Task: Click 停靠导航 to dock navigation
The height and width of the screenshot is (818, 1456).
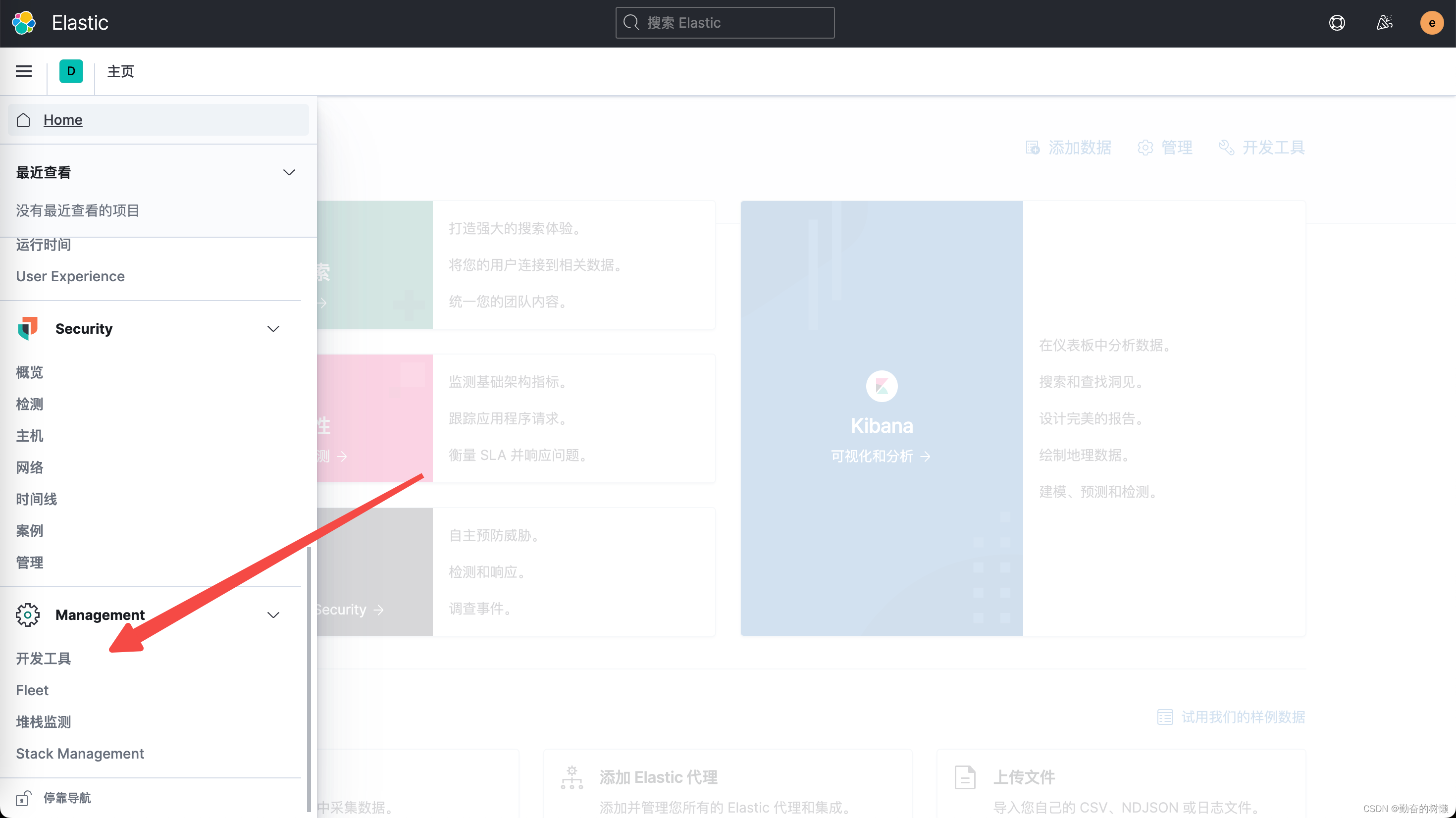Action: [x=67, y=798]
